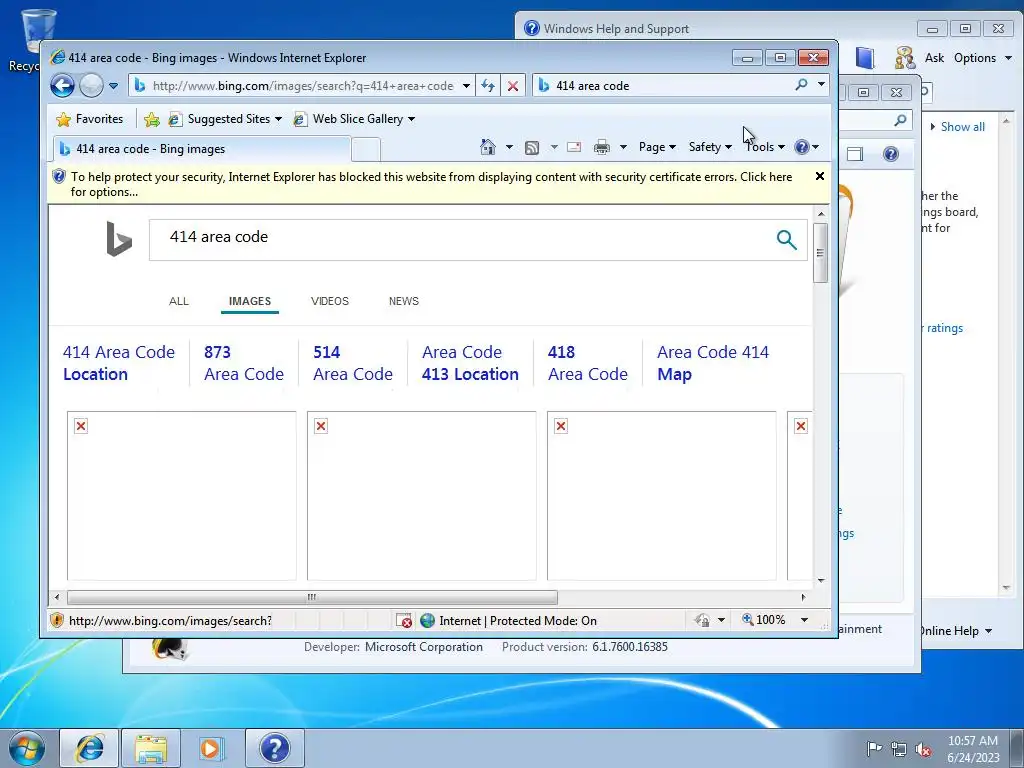Open Web Slice Gallery dropdown

click(354, 119)
